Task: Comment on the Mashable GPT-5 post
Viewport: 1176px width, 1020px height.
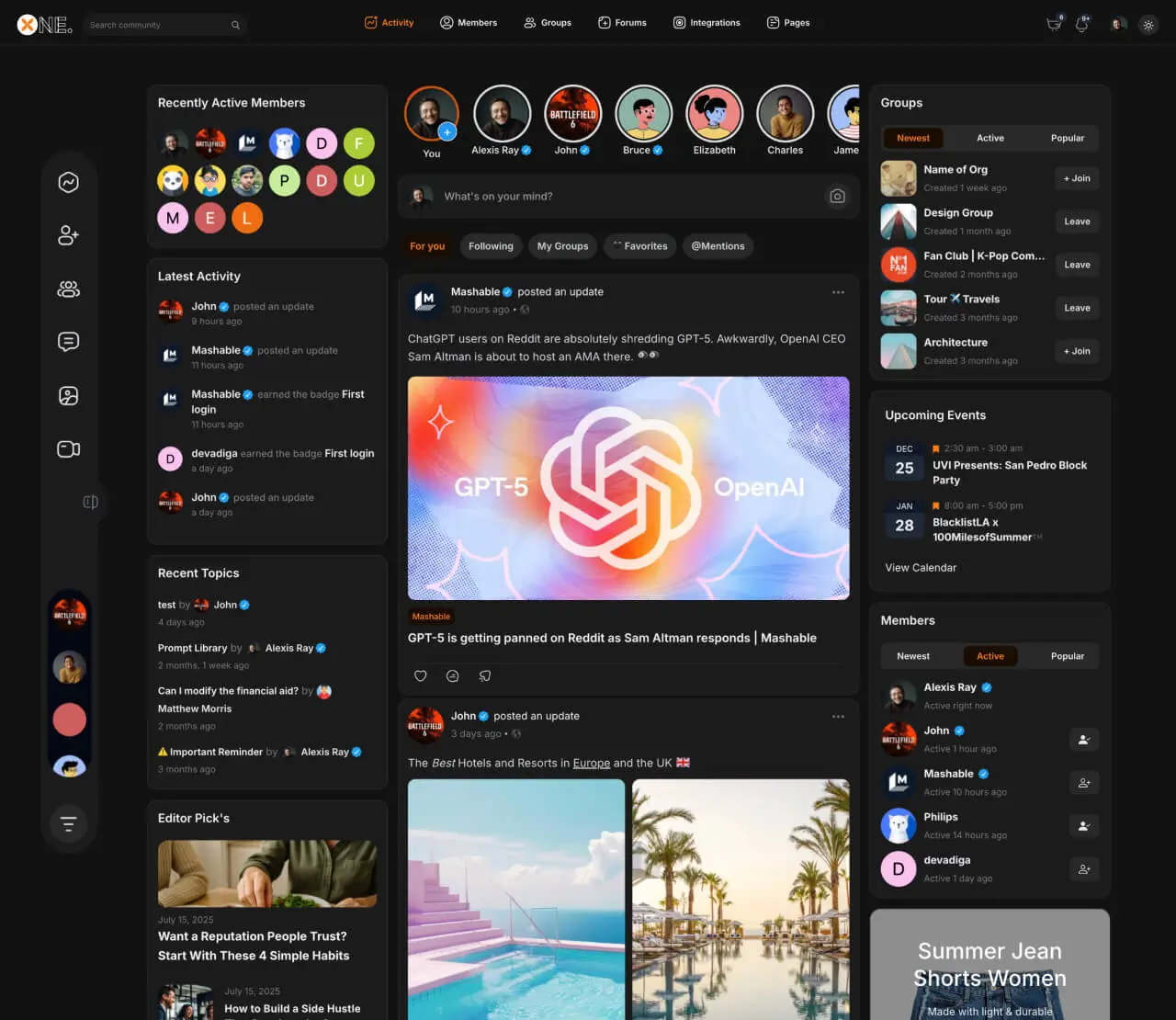Action: (x=453, y=675)
